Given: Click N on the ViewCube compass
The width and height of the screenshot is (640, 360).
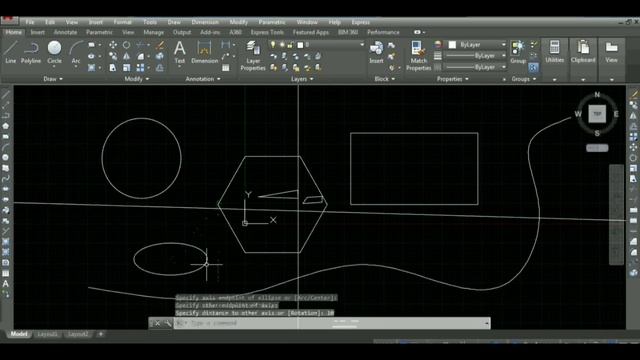Looking at the screenshot, I should click(597, 95).
